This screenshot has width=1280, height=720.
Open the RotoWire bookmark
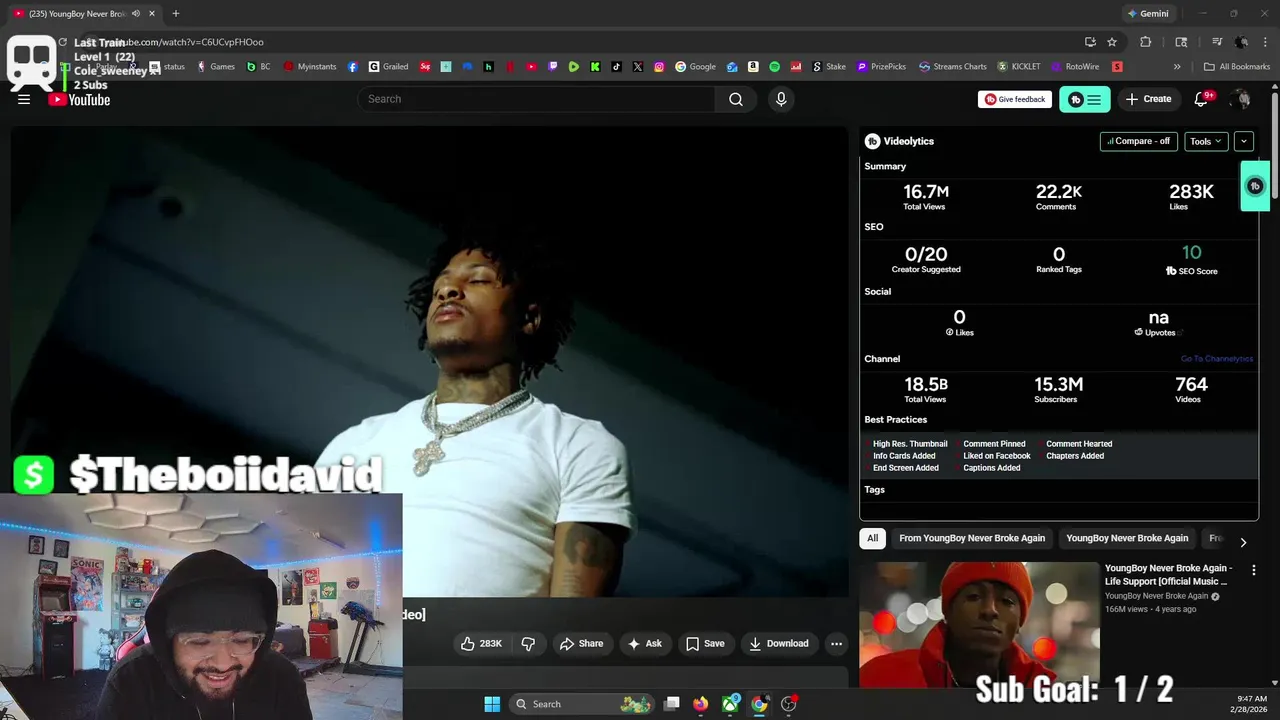click(x=1075, y=67)
